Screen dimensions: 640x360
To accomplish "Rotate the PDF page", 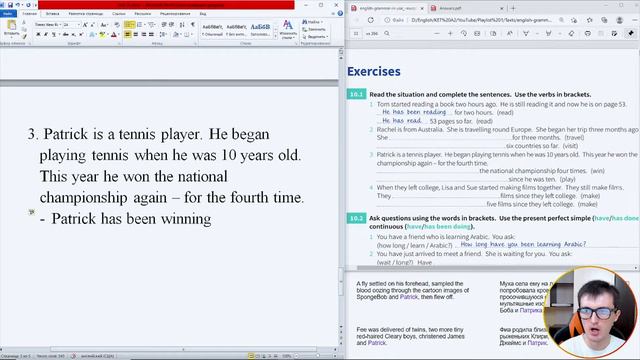I will point(464,33).
